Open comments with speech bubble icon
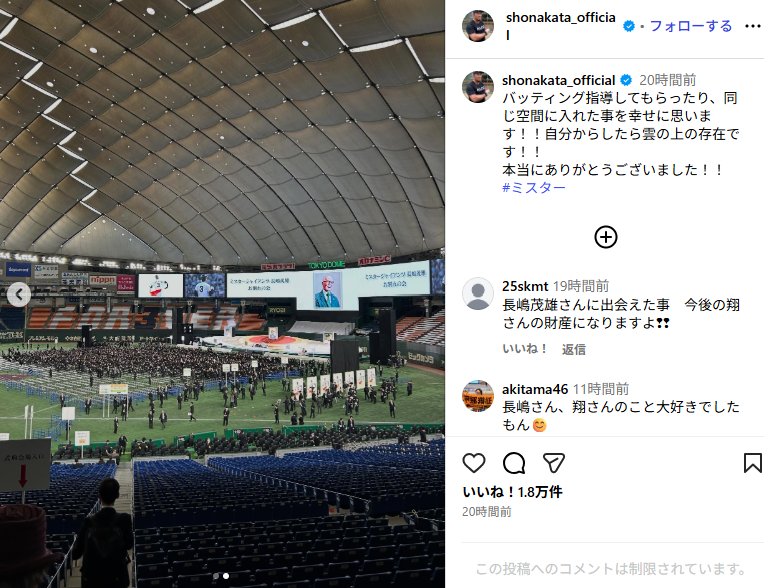This screenshot has height=588, width=764. tap(514, 463)
